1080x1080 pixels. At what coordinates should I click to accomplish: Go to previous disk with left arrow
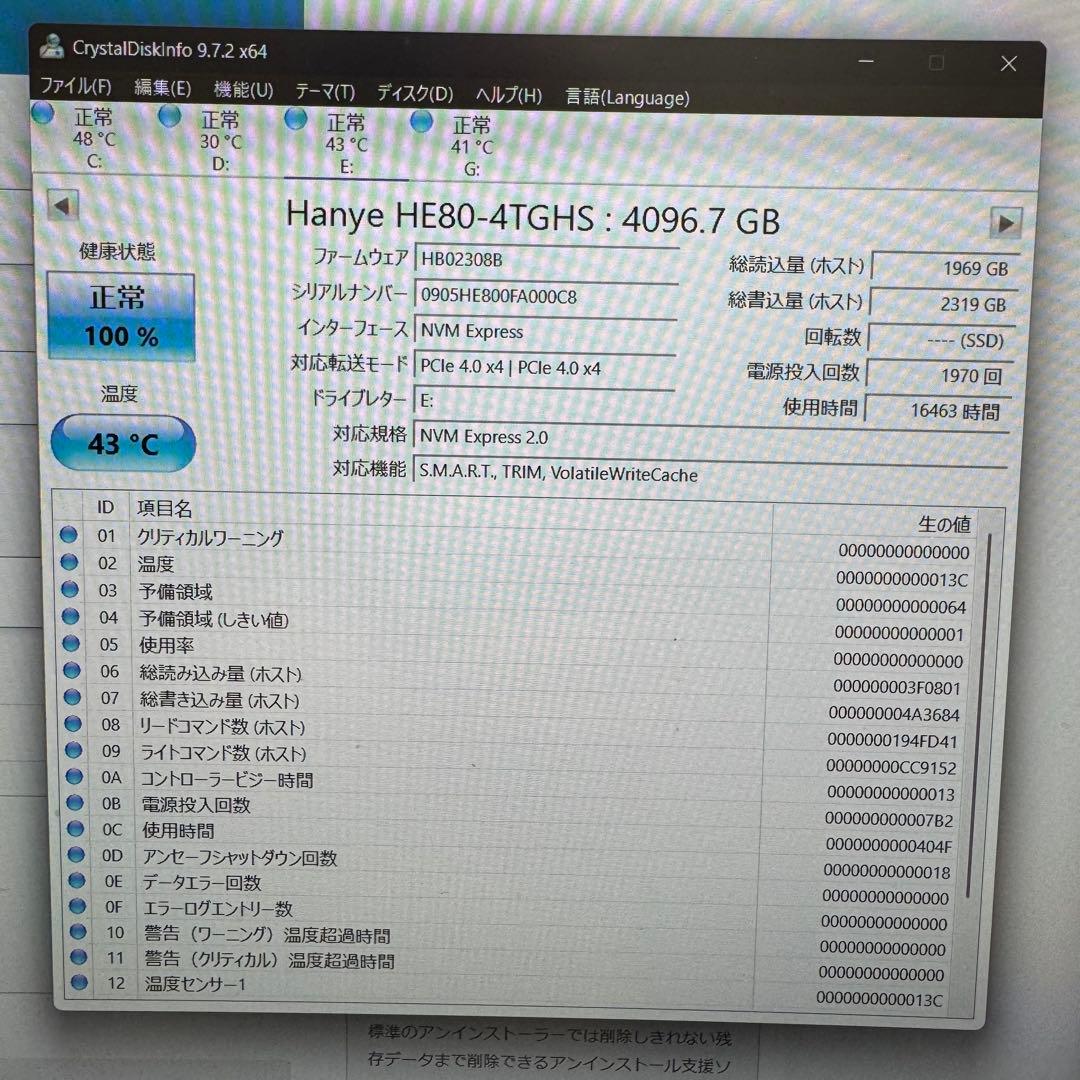point(63,206)
